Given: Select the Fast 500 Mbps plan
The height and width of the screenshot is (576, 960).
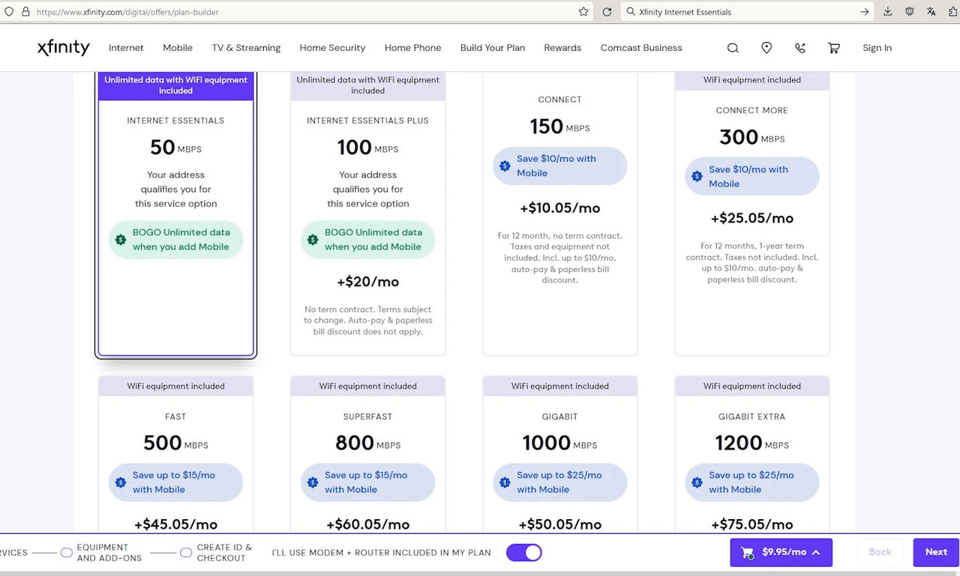Looking at the screenshot, I should [x=176, y=454].
